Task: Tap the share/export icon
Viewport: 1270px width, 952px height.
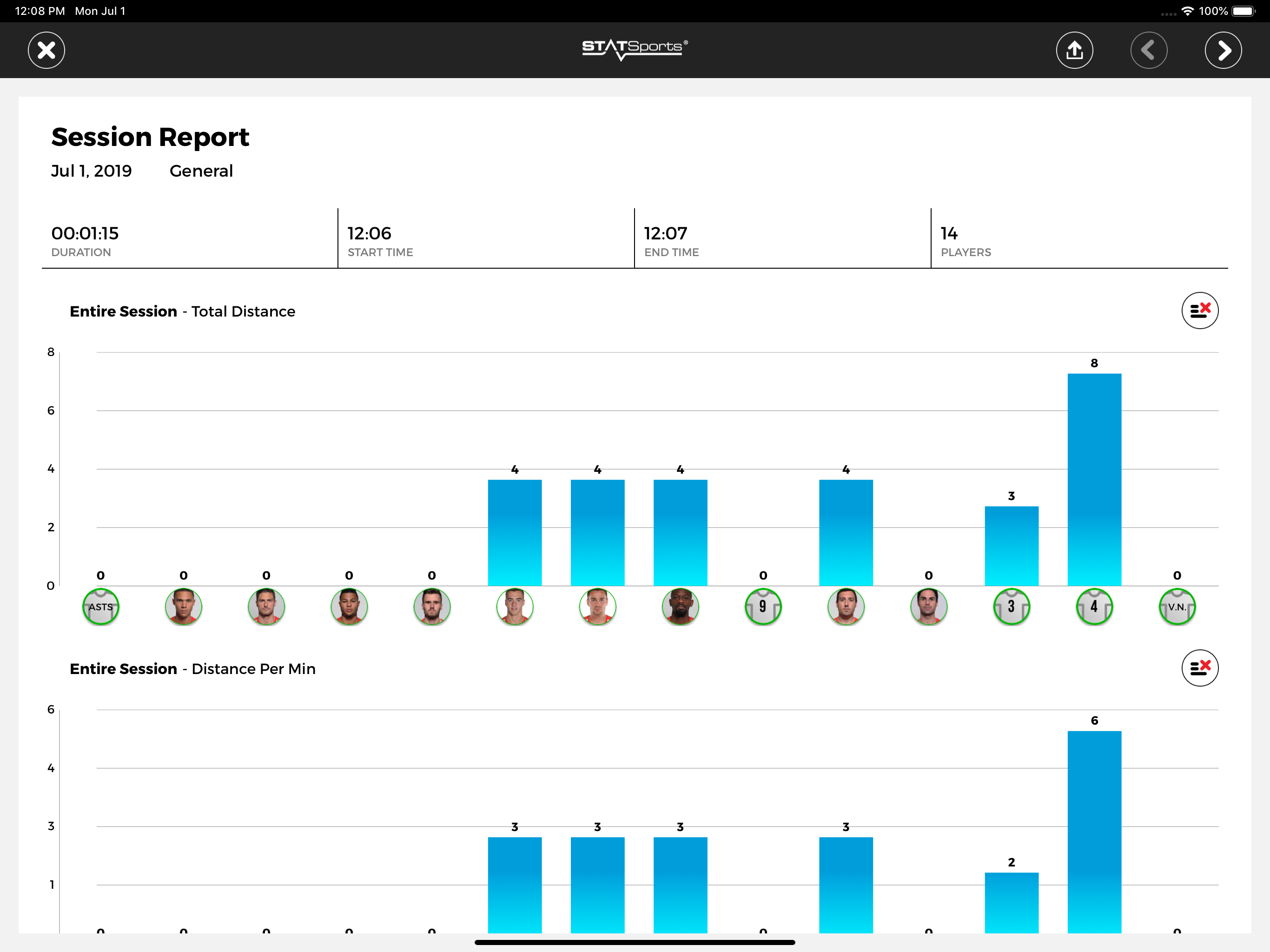Action: pos(1074,51)
